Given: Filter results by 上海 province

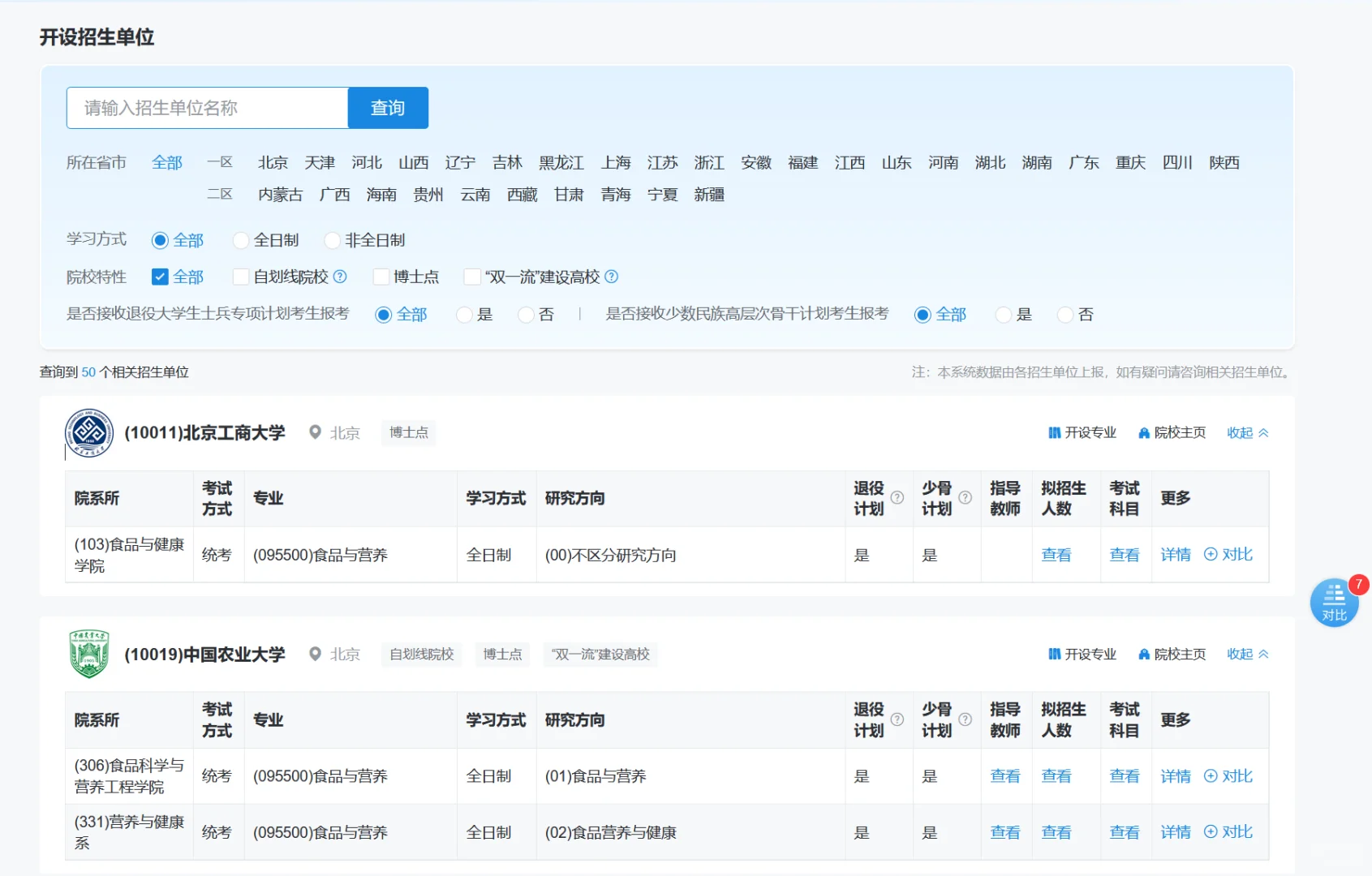Looking at the screenshot, I should pyautogui.click(x=617, y=162).
